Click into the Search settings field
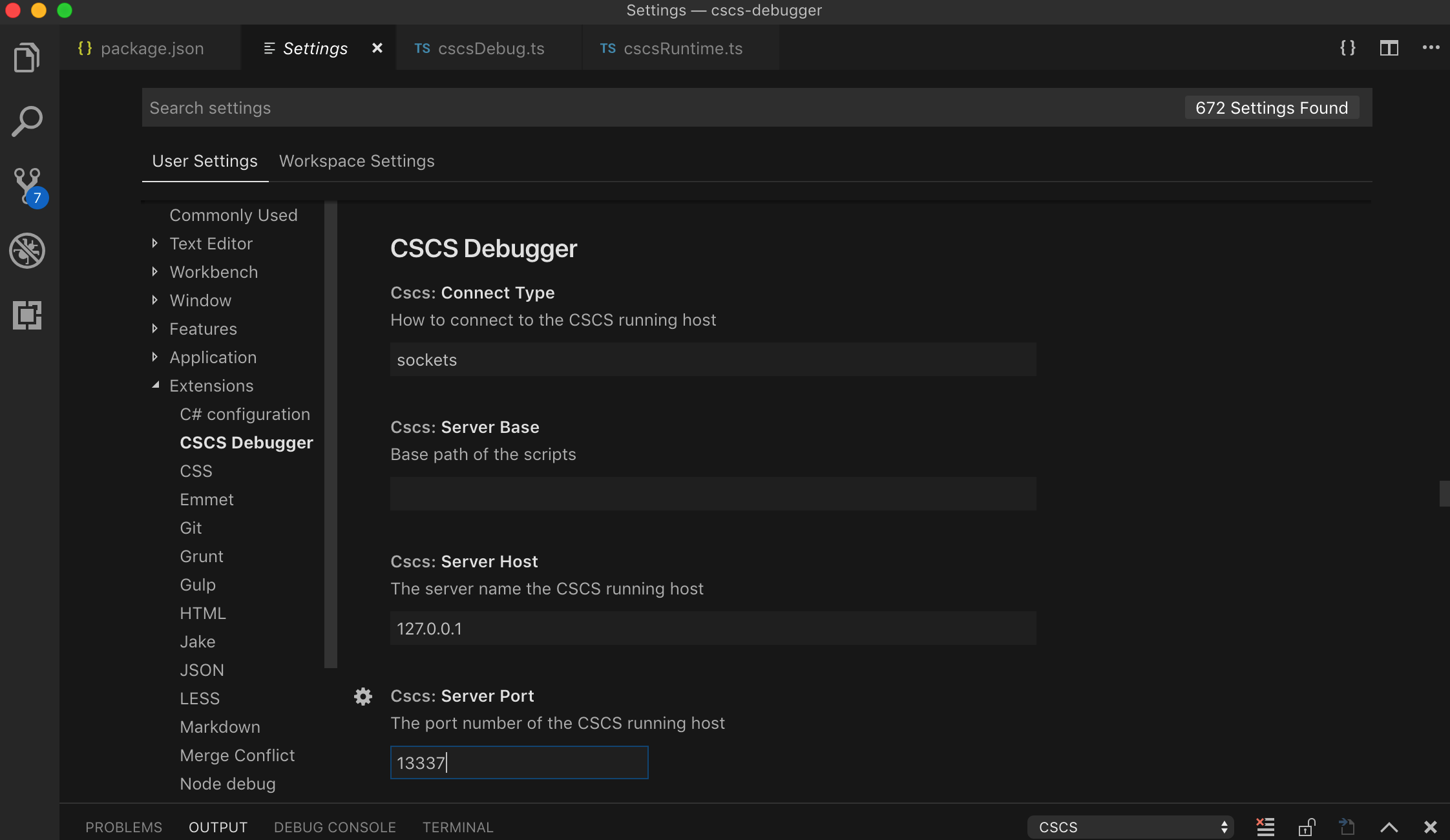The image size is (1450, 840). (646, 108)
